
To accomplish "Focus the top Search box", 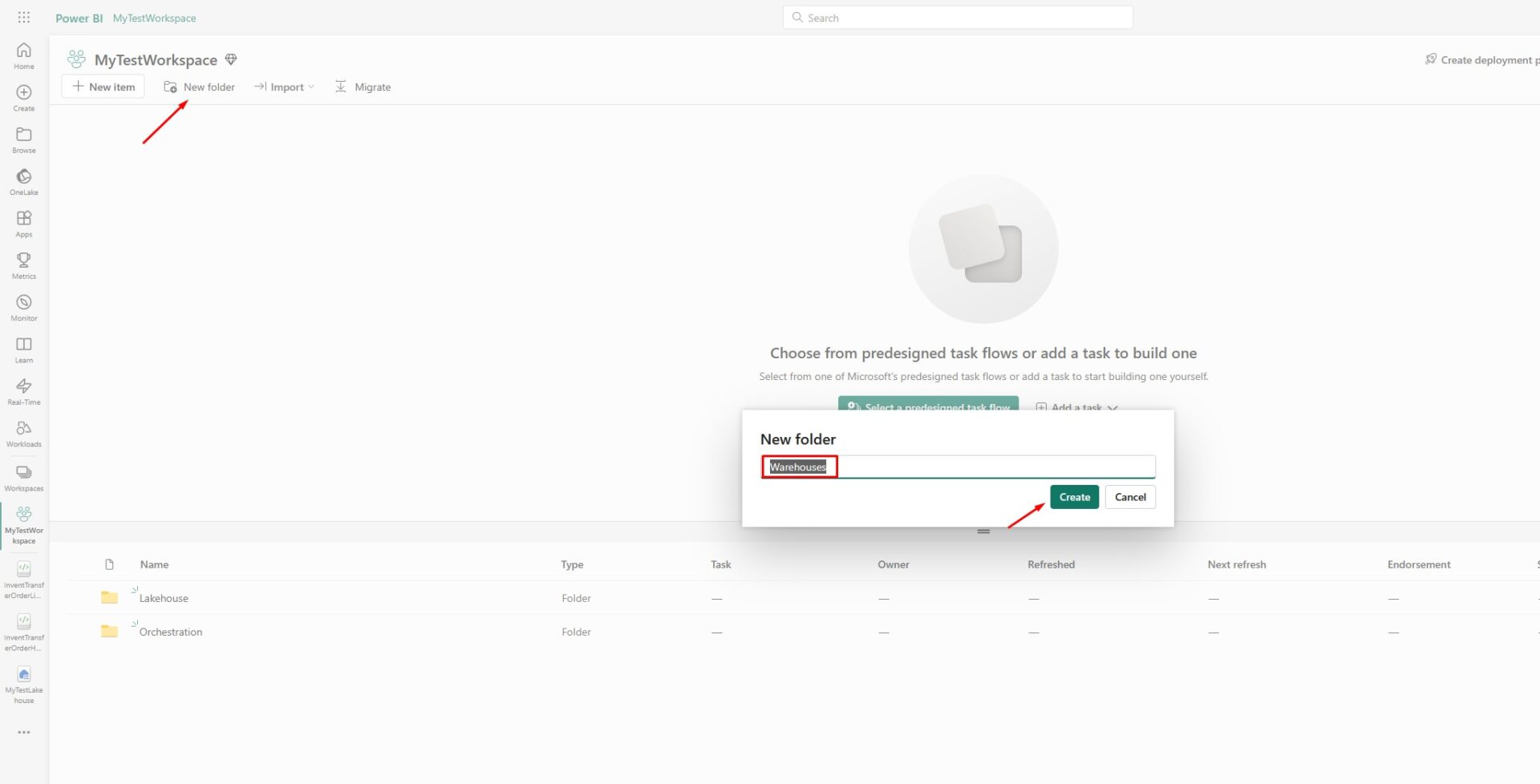I will pos(958,17).
